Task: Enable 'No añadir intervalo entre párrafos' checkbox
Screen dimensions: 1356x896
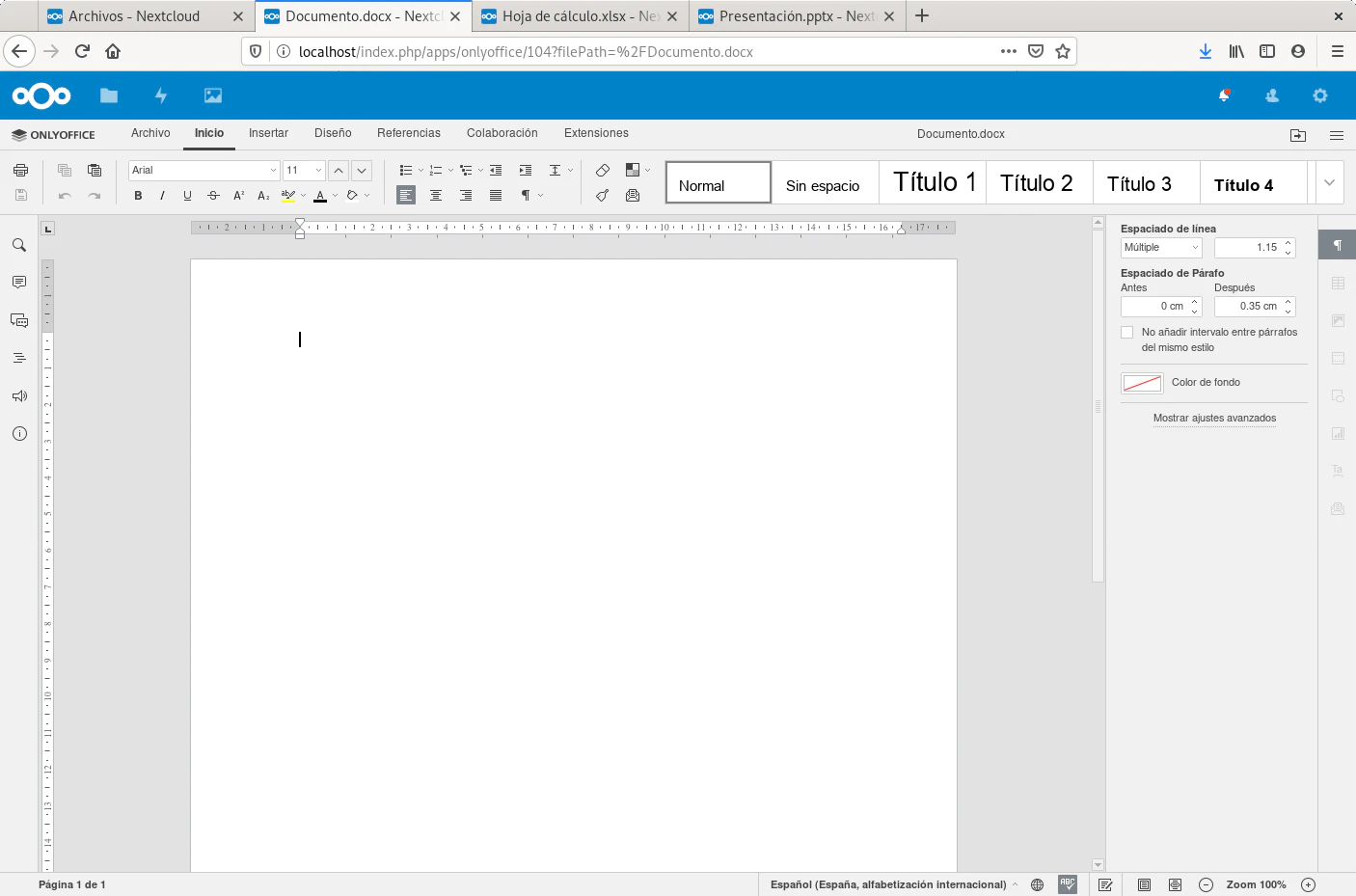Action: click(1127, 333)
